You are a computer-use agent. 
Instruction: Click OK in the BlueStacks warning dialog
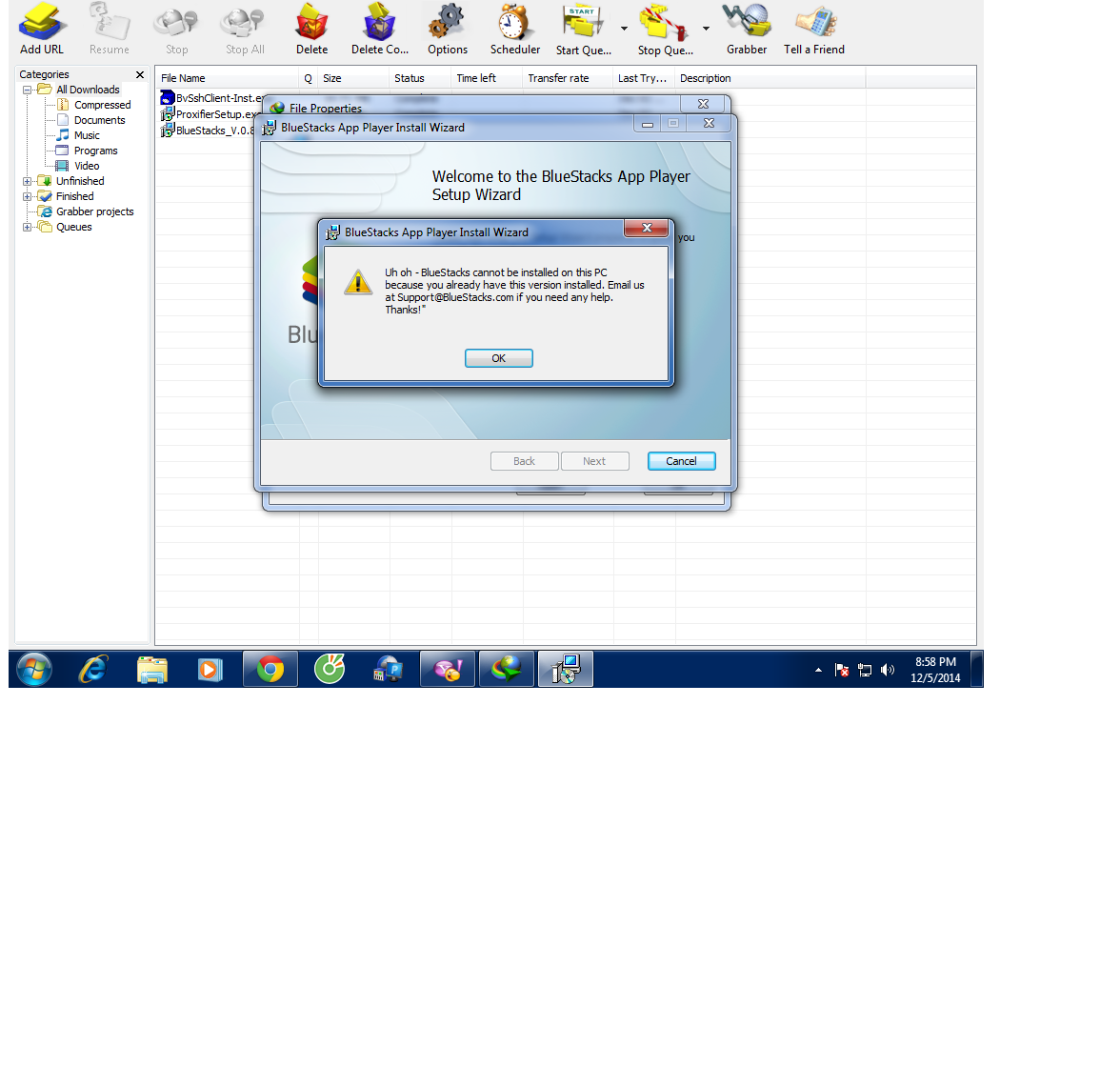point(499,358)
